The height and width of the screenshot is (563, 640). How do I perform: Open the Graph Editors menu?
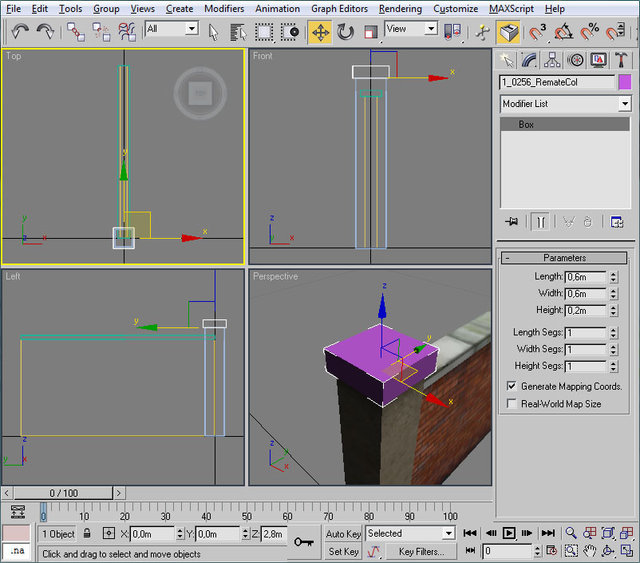pos(339,8)
